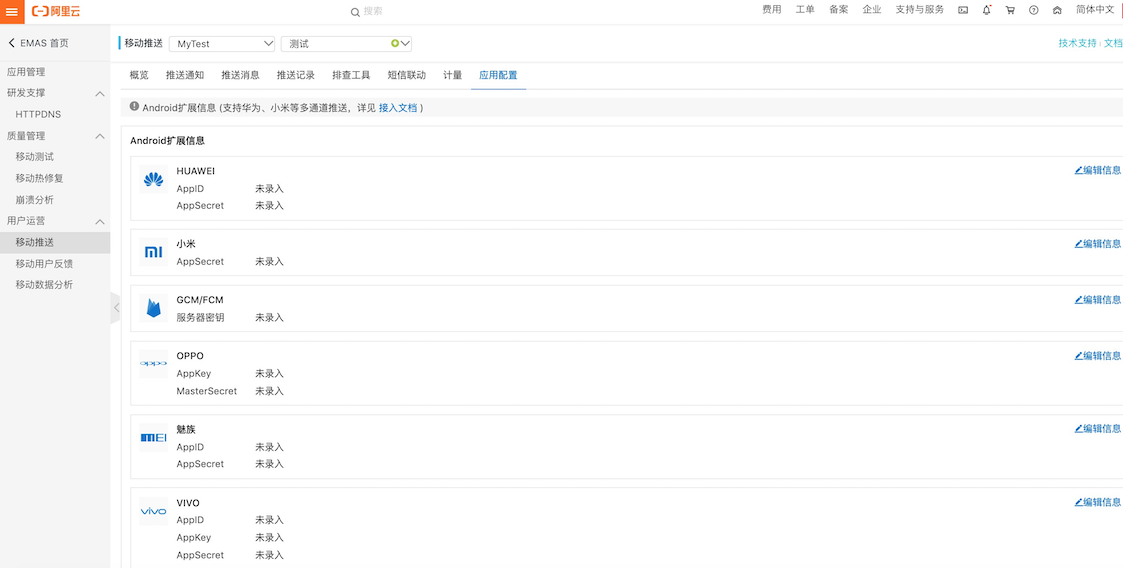Open 费用 in top navigation

[x=771, y=10]
